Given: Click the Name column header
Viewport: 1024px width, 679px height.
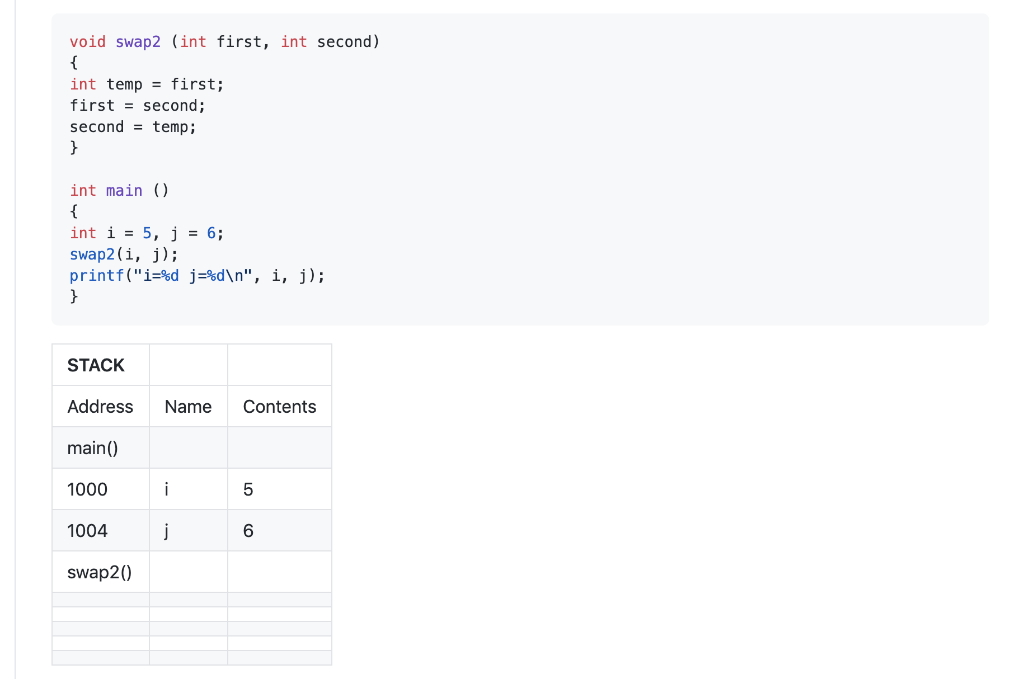Looking at the screenshot, I should tap(189, 407).
